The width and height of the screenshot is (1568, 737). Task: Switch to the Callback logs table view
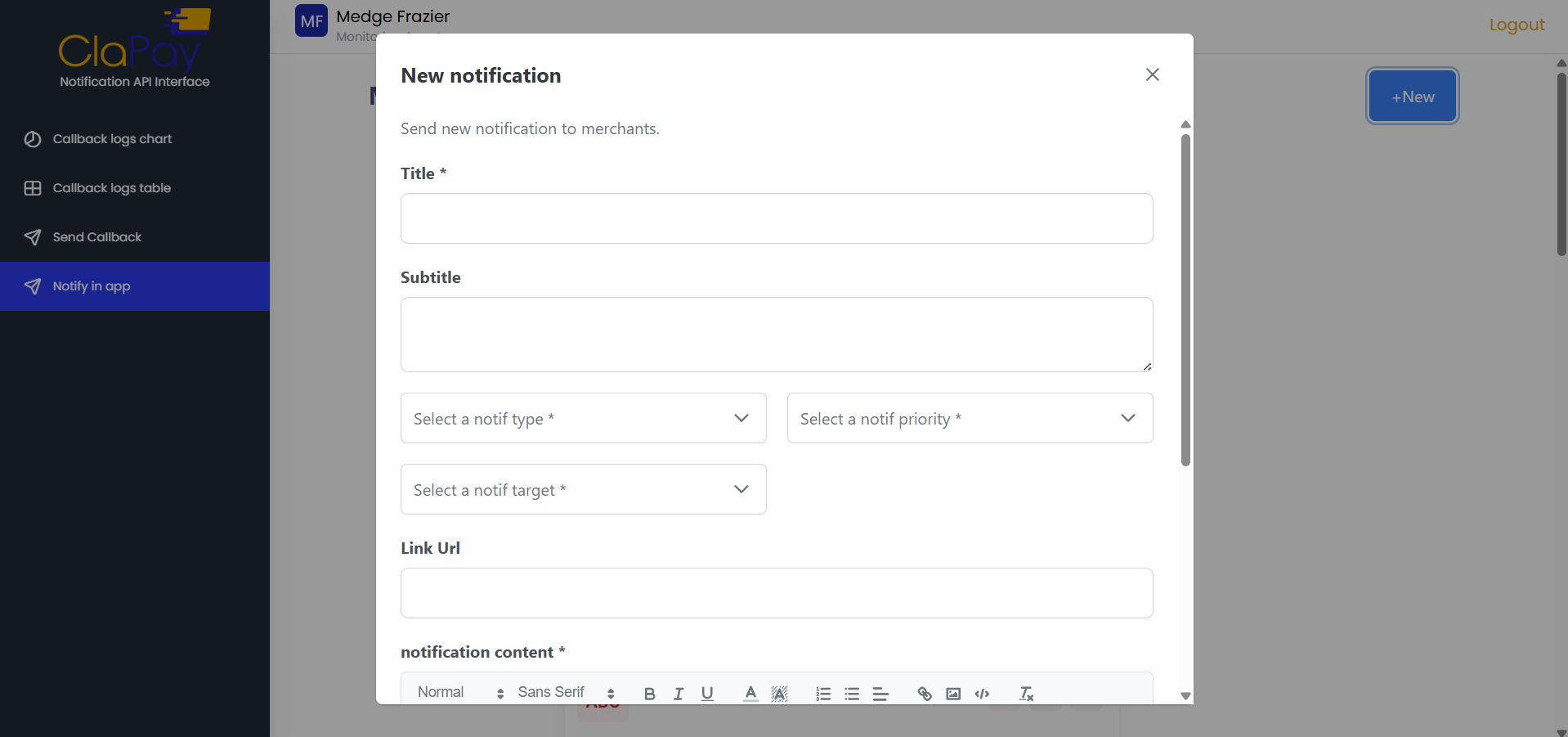[111, 188]
